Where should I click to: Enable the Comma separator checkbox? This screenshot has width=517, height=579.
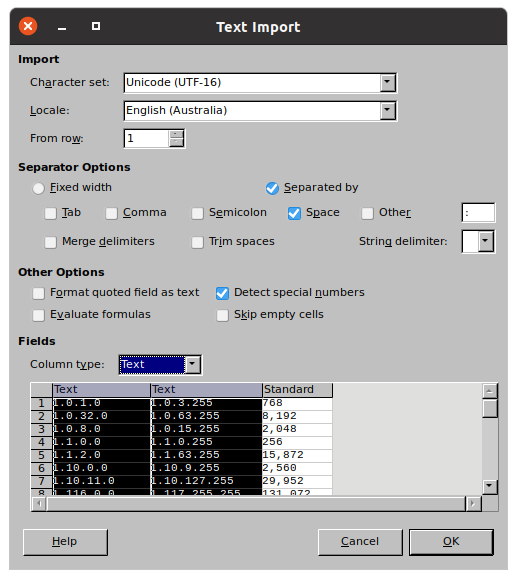click(x=112, y=213)
